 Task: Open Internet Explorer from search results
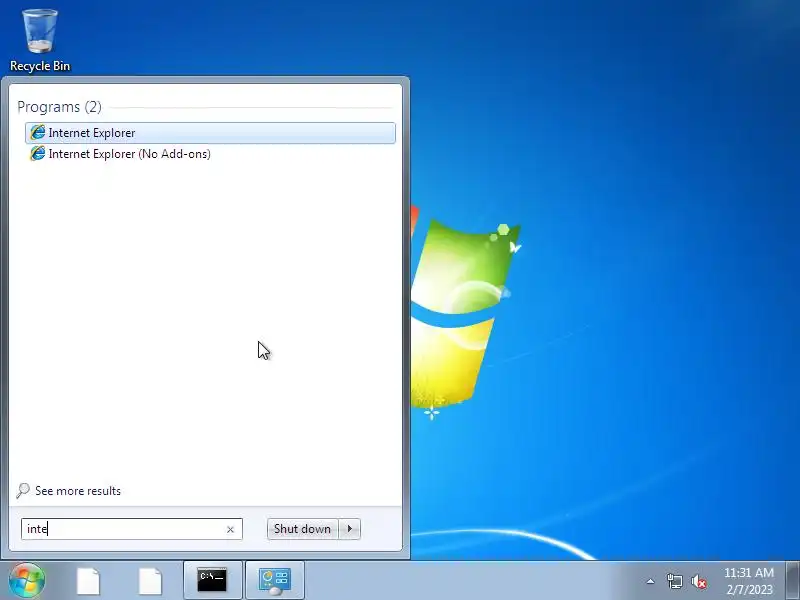click(210, 133)
